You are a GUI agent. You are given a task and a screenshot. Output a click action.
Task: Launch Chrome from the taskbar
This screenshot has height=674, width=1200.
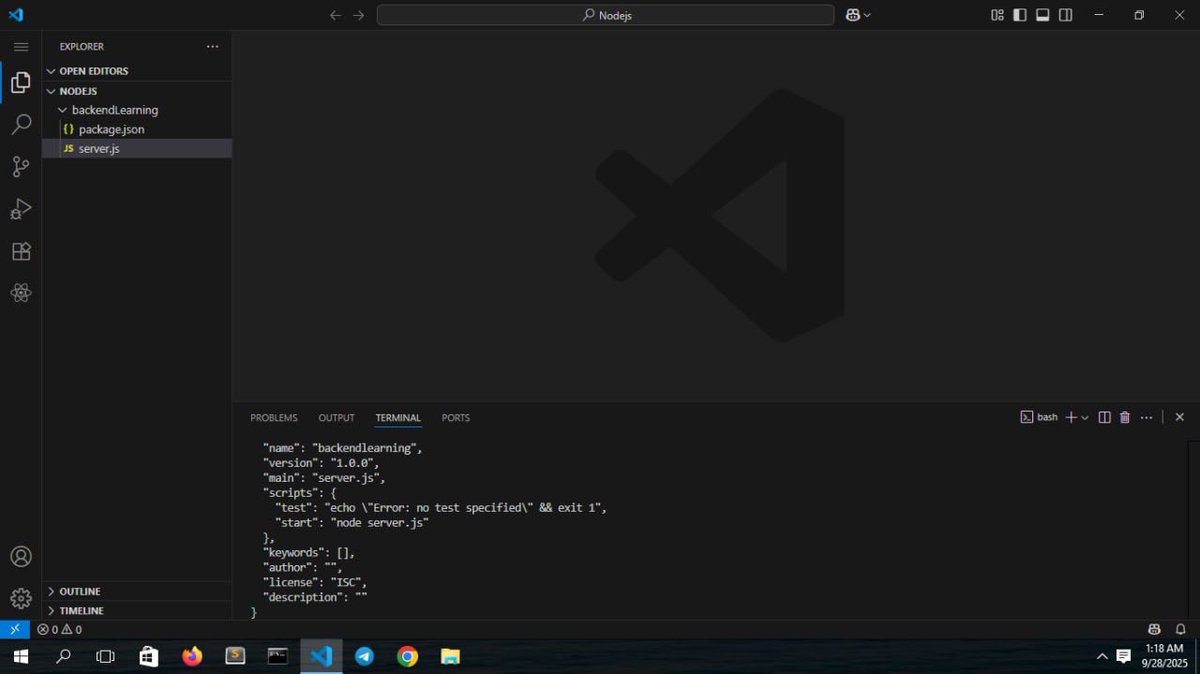(407, 657)
